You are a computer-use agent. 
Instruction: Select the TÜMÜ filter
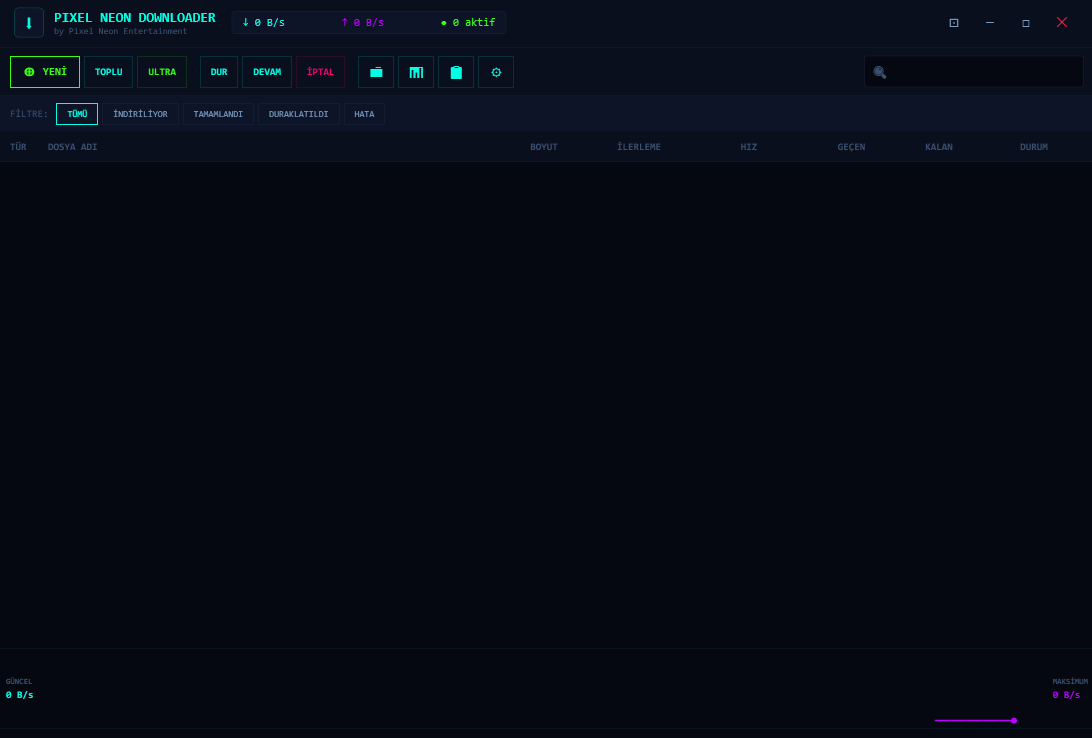coord(77,114)
